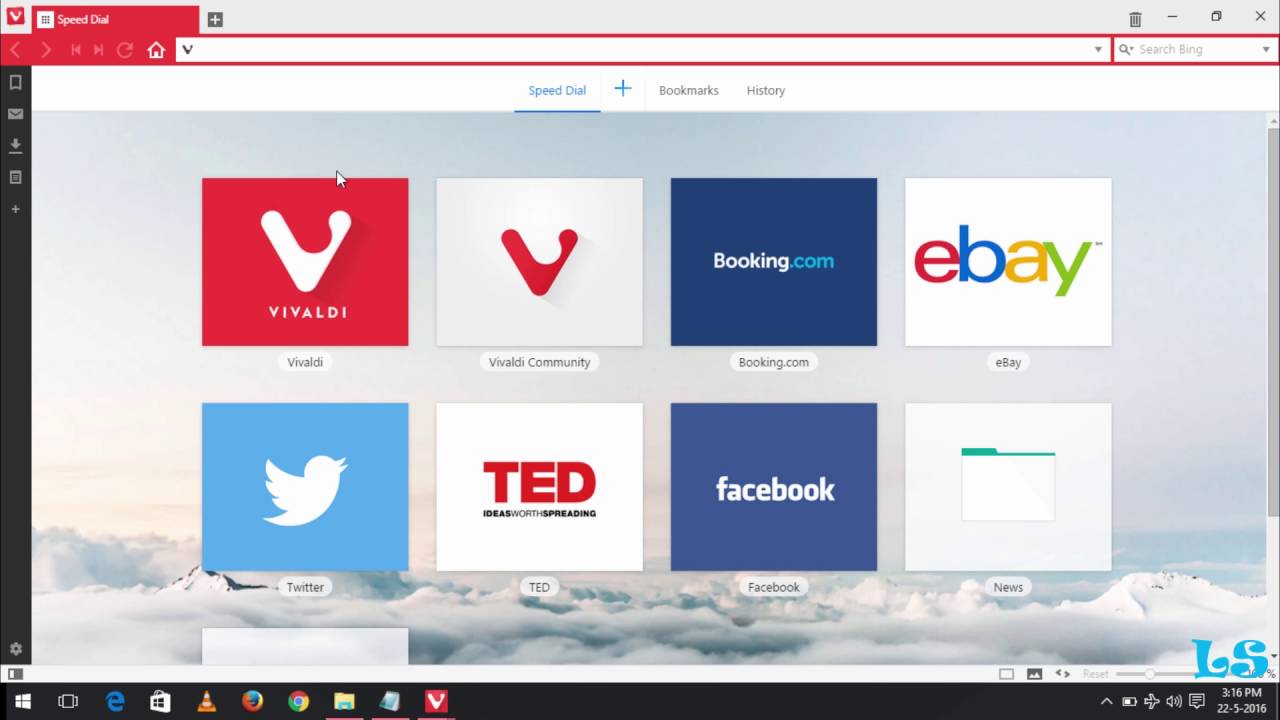Open the volume control in tray
The width and height of the screenshot is (1280, 720).
[1173, 701]
